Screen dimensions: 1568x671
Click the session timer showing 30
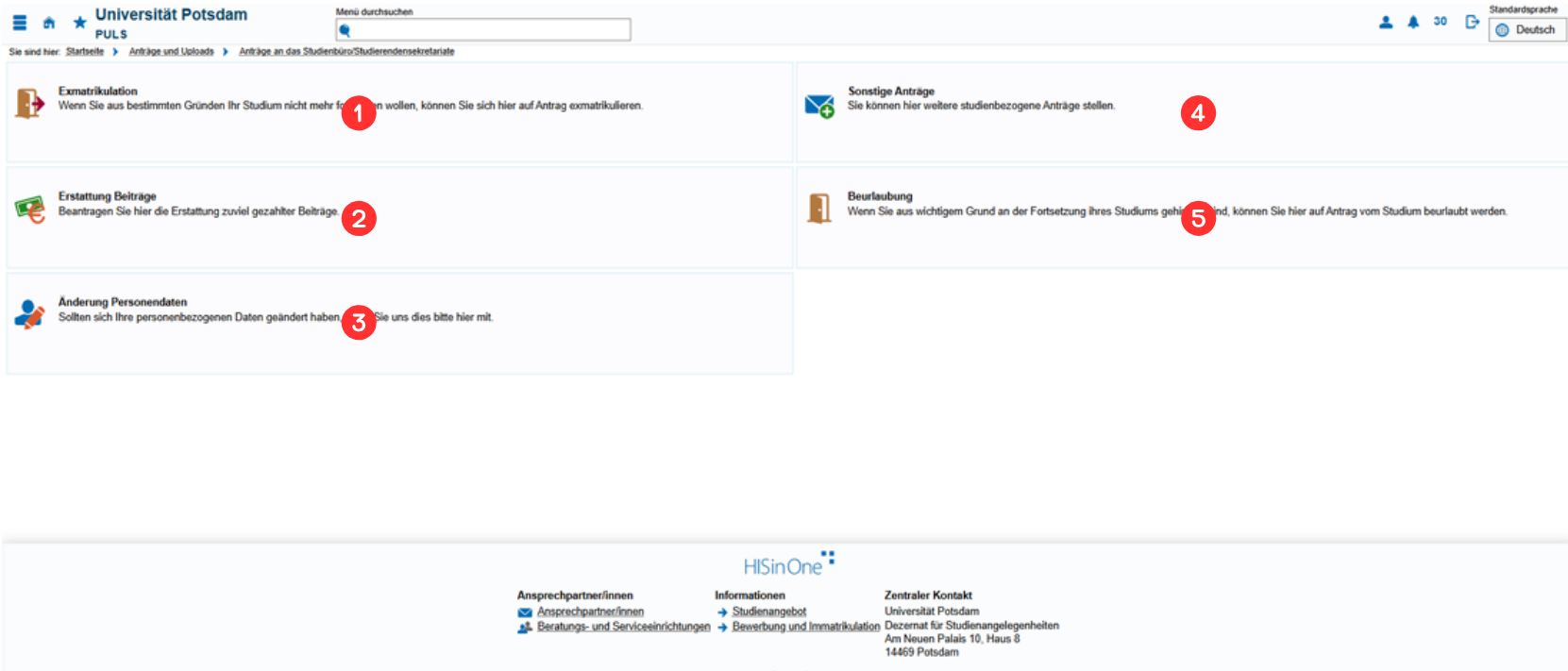point(1440,22)
